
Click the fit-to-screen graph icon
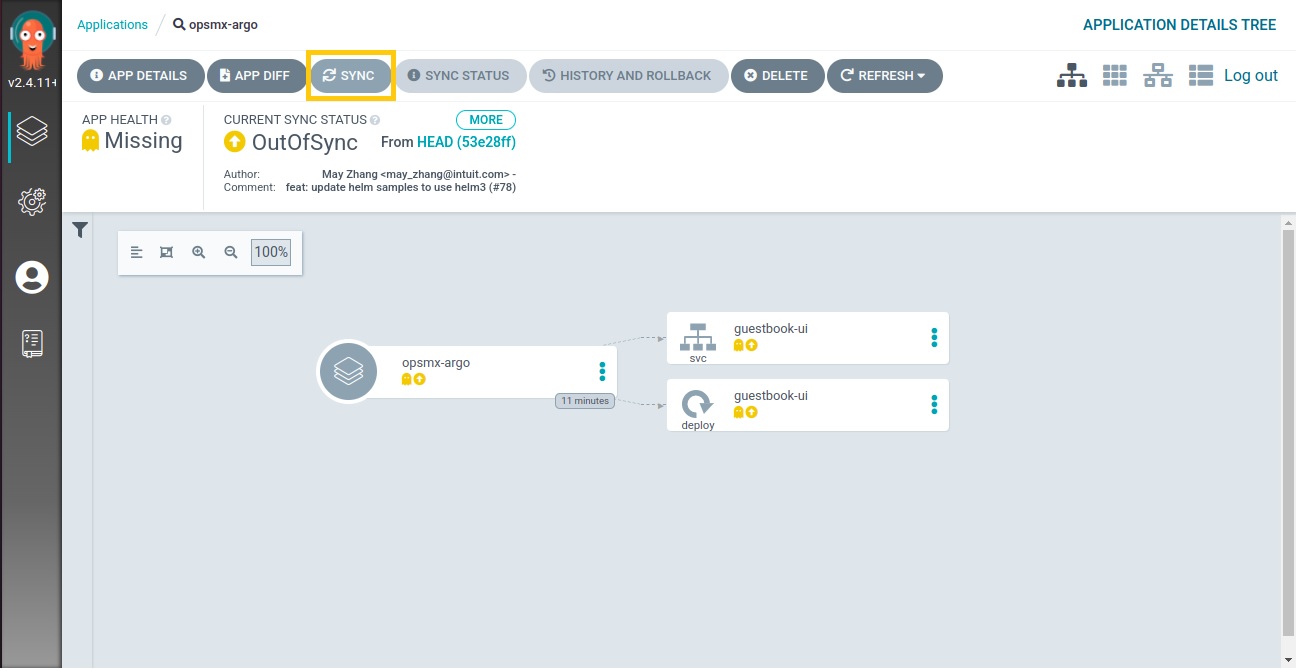(x=167, y=253)
